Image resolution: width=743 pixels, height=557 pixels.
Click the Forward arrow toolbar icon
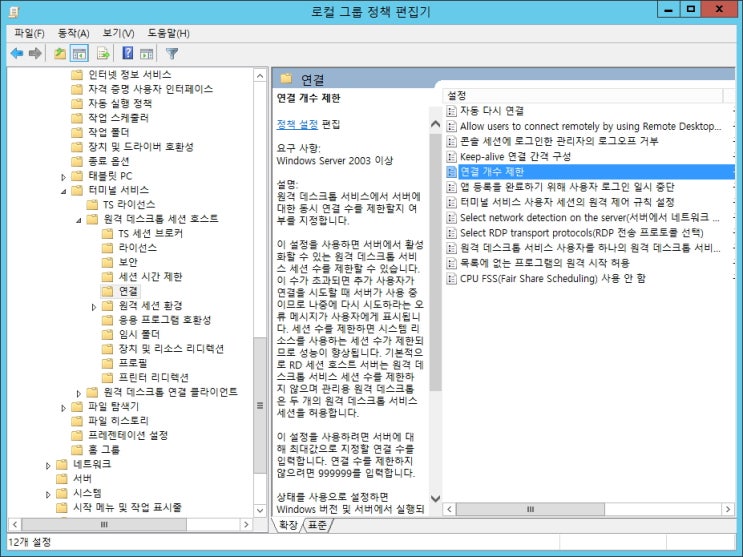(x=35, y=53)
